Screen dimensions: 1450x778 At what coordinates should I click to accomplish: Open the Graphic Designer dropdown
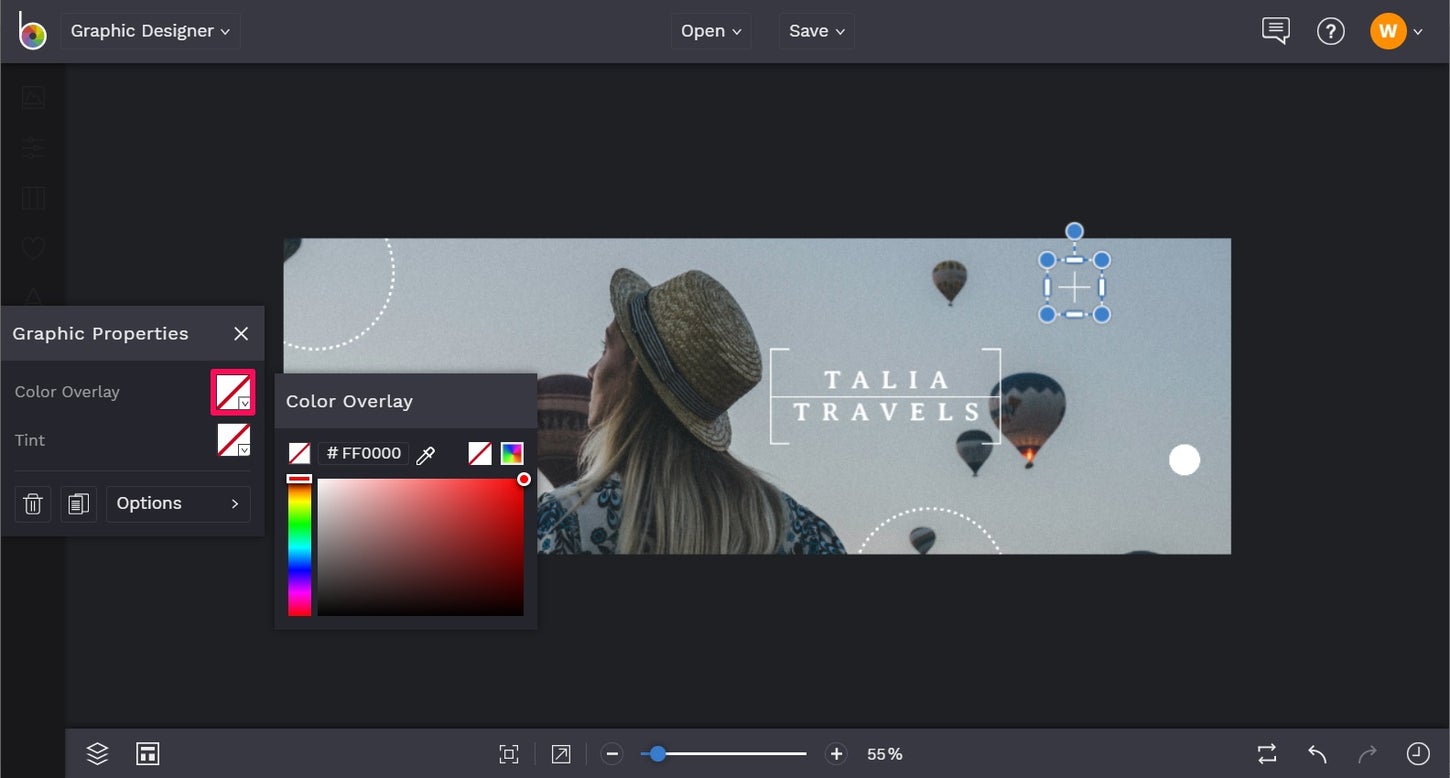tap(150, 31)
